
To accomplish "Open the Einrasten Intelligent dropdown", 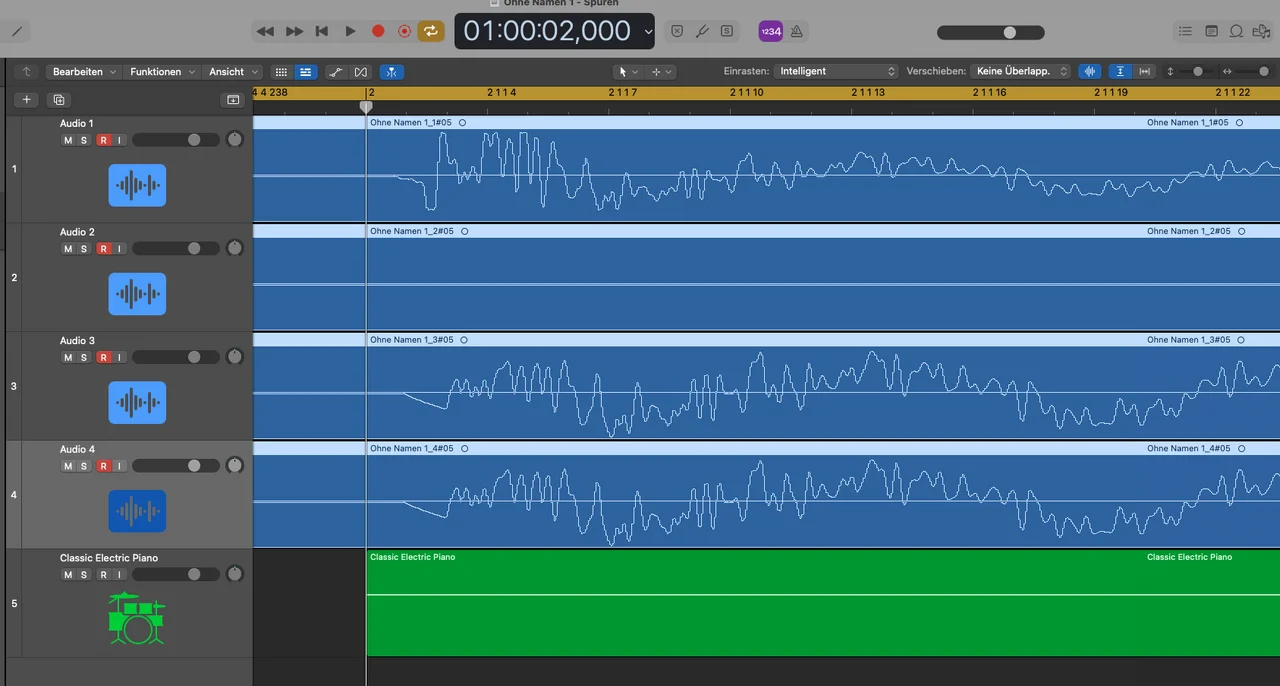I will click(x=837, y=72).
